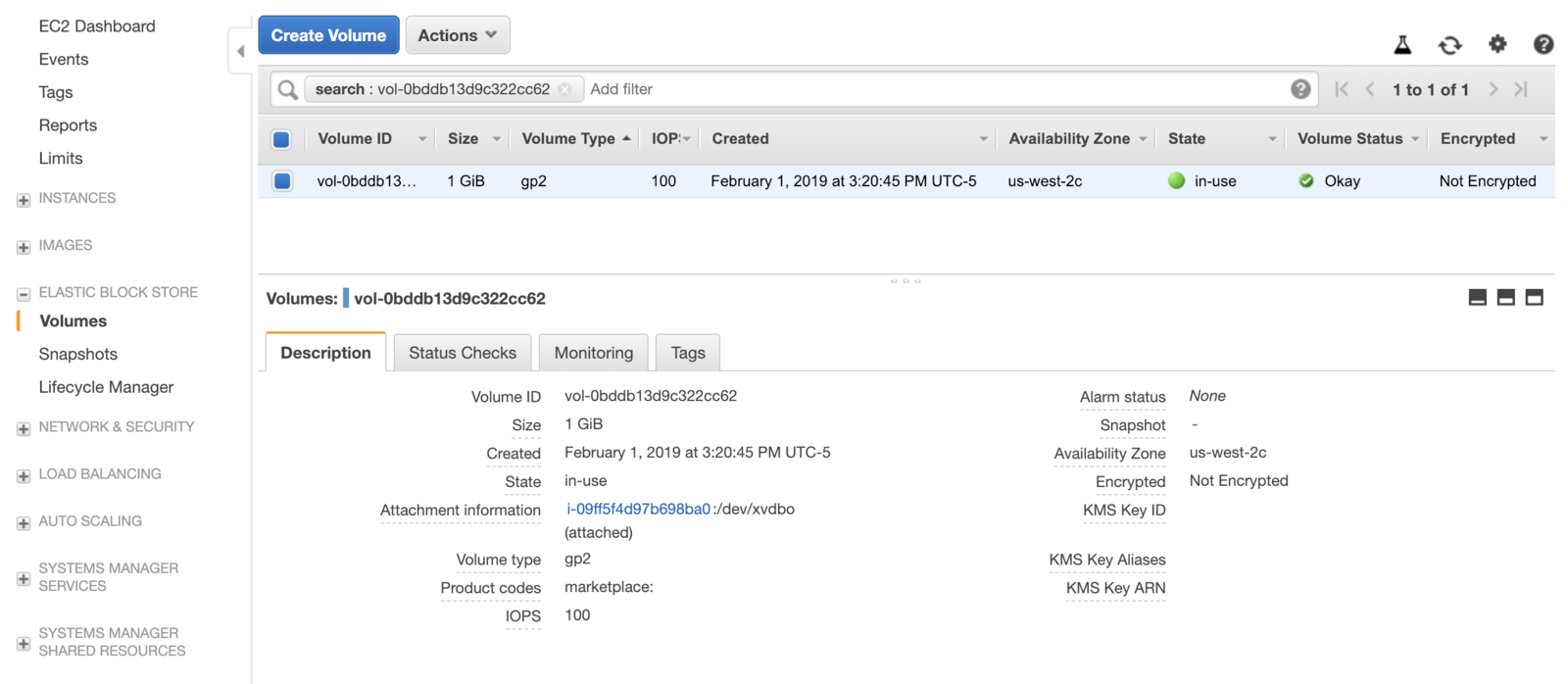The height and width of the screenshot is (684, 1568).
Task: Expand the IMAGES sidebar section
Action: pos(24,247)
